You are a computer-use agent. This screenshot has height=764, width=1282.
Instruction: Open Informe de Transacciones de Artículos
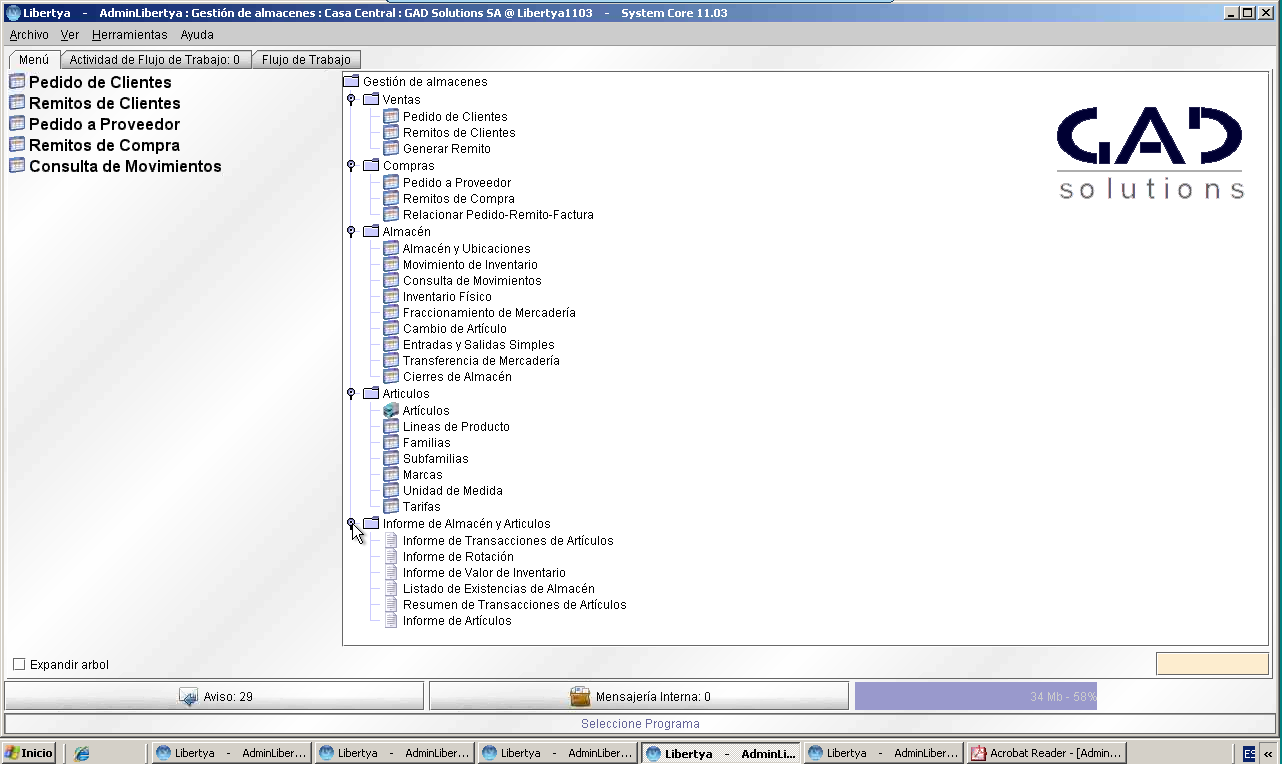click(508, 541)
